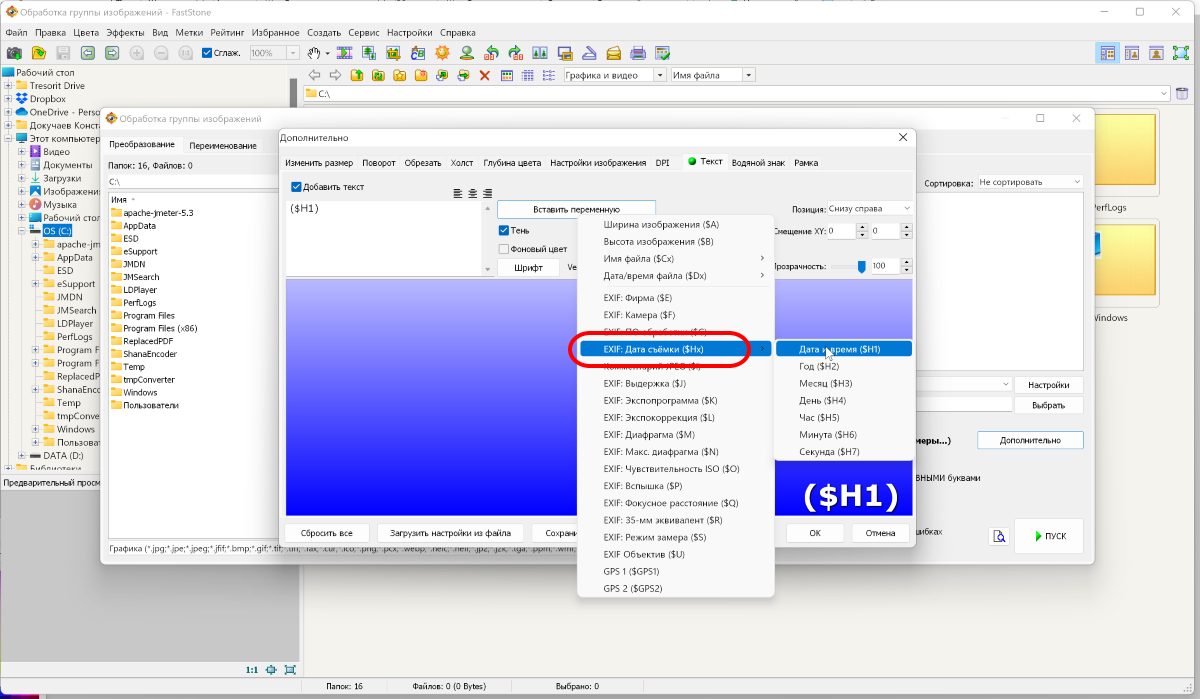
Task: Go to next image with right arrow icon
Action: pos(111,53)
